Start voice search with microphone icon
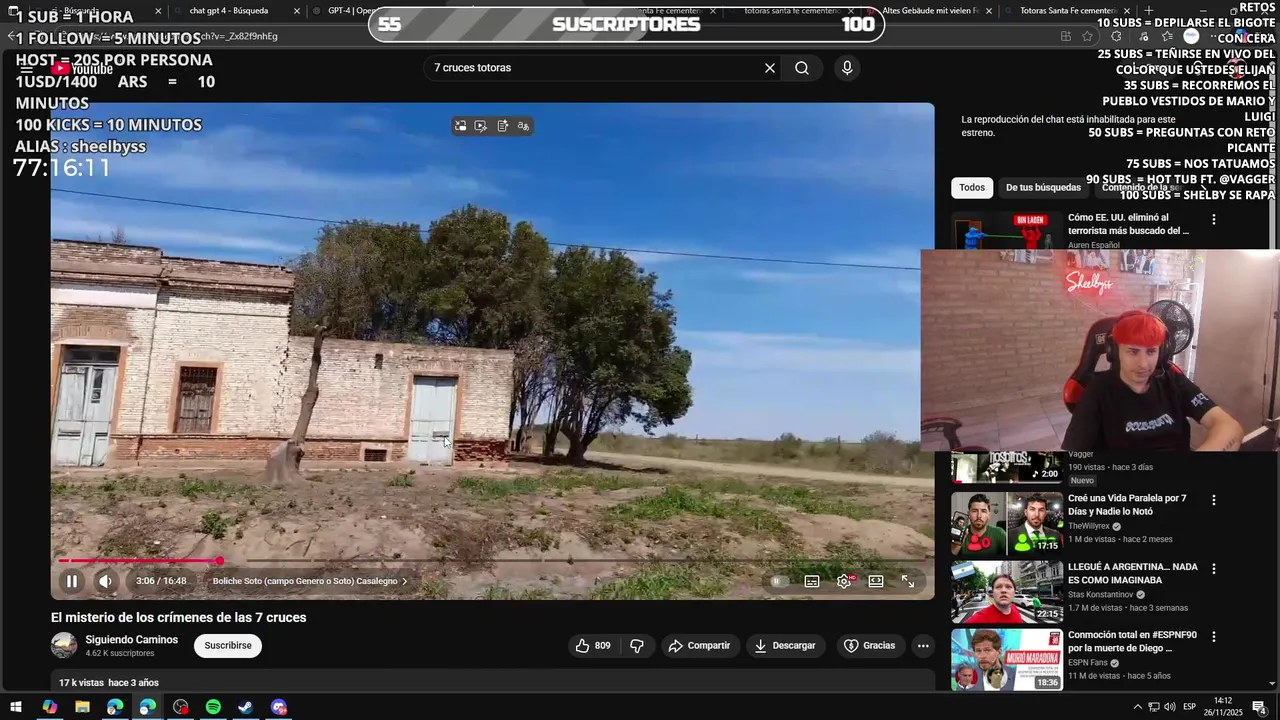 click(847, 68)
